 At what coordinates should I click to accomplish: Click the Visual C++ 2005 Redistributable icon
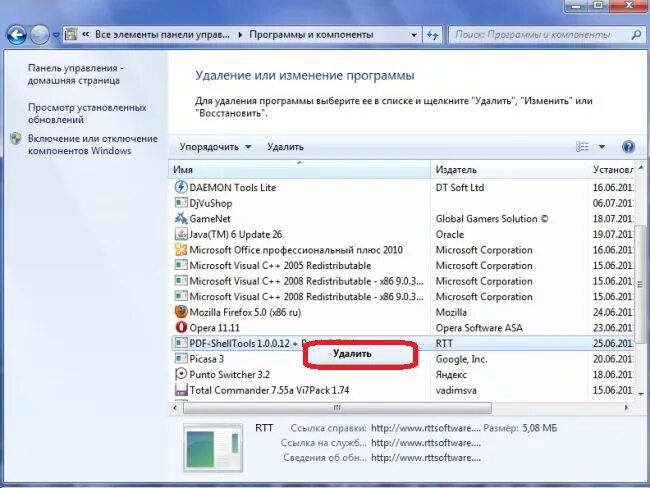point(181,265)
